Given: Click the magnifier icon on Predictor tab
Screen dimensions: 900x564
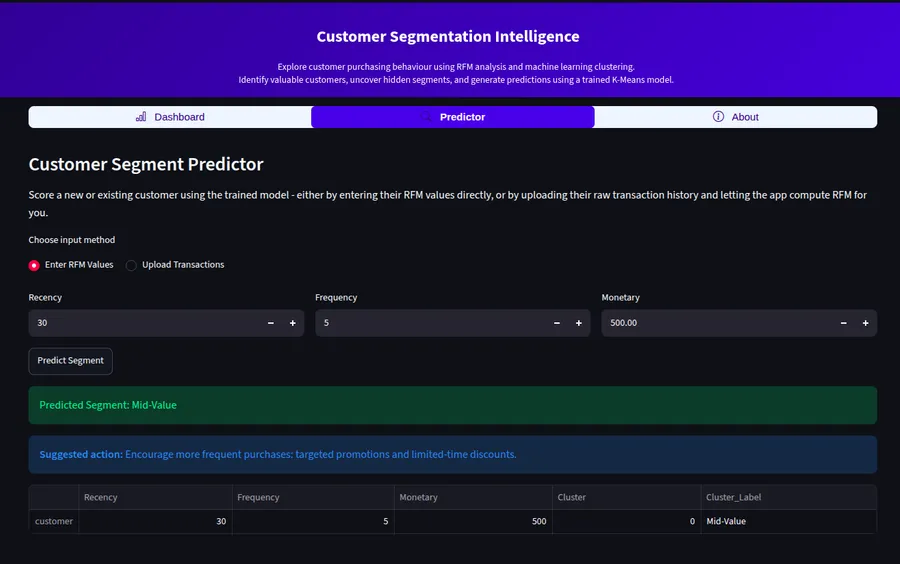Looking at the screenshot, I should point(426,116).
